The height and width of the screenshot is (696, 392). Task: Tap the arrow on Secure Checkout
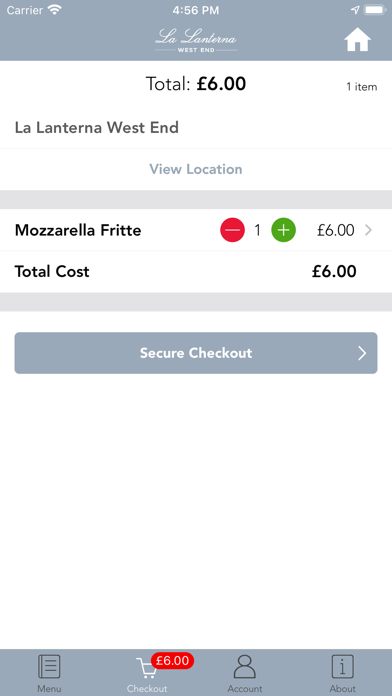[362, 353]
